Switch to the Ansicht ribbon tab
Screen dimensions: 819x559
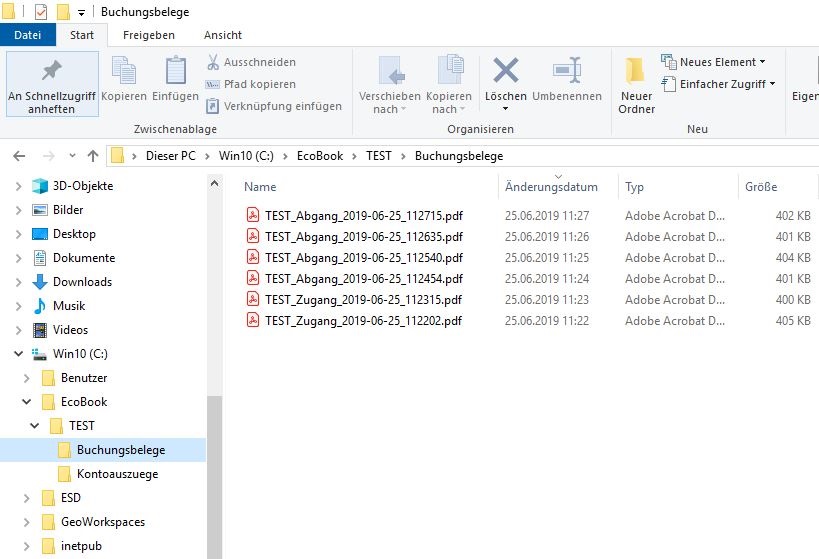coord(223,35)
